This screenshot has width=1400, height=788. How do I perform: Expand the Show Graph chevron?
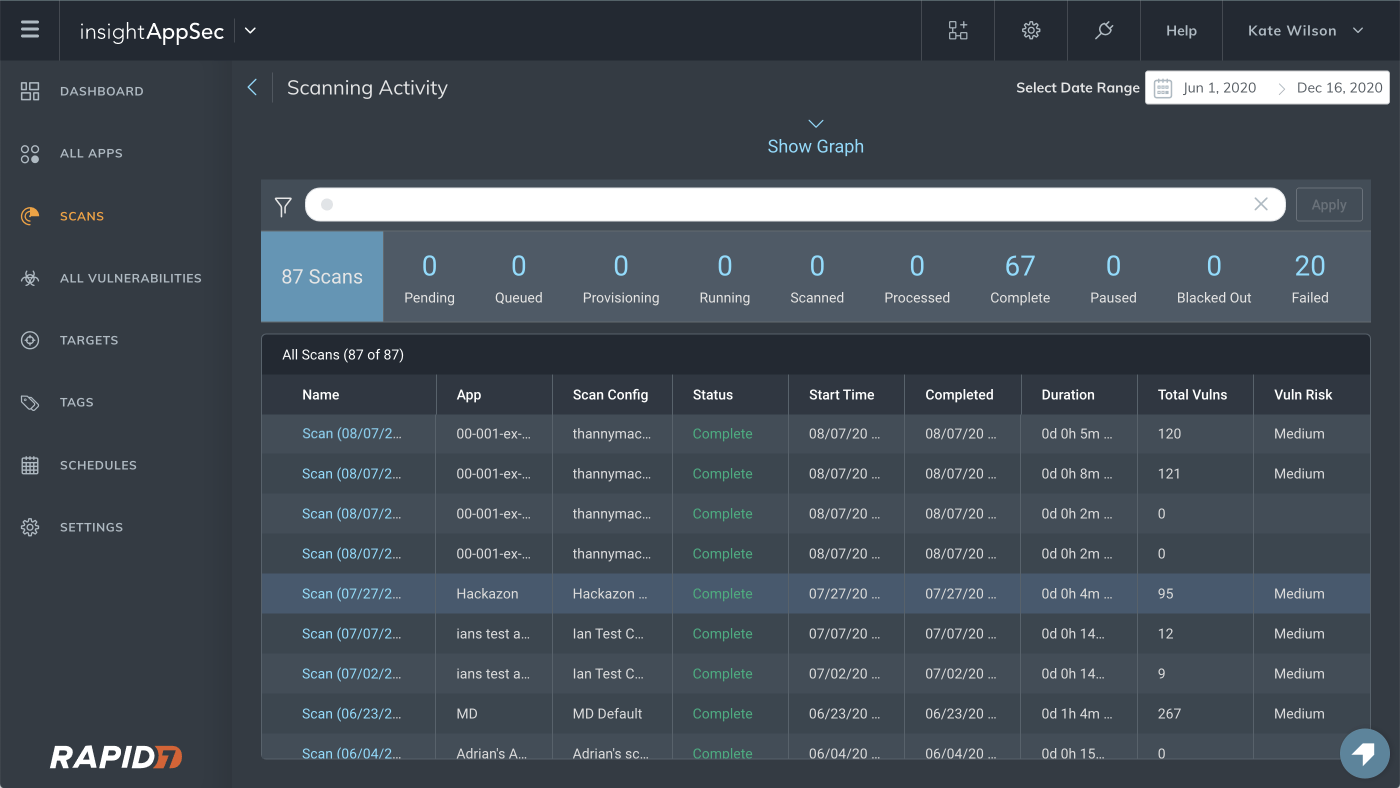pos(816,124)
